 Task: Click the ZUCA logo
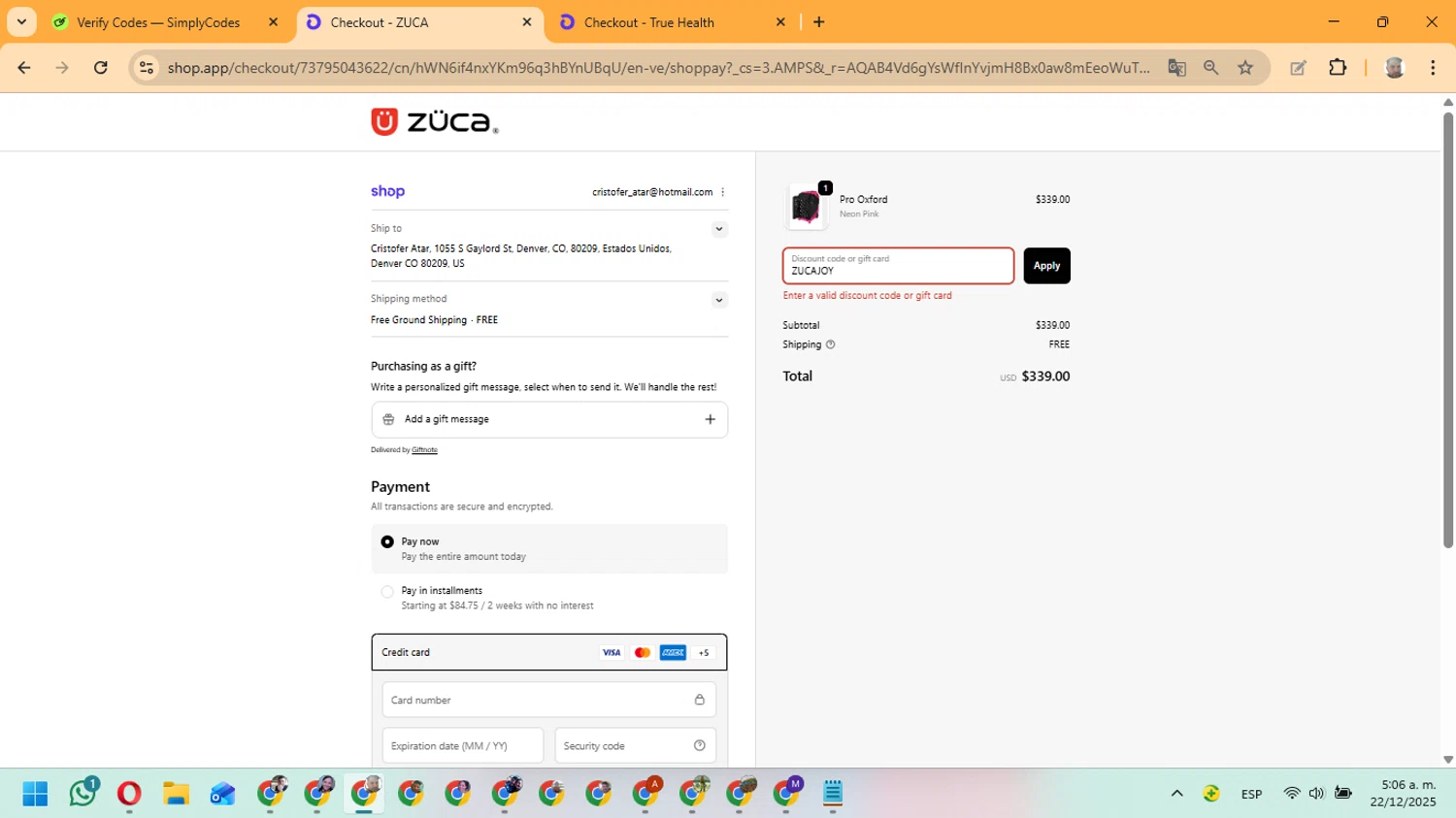(434, 122)
